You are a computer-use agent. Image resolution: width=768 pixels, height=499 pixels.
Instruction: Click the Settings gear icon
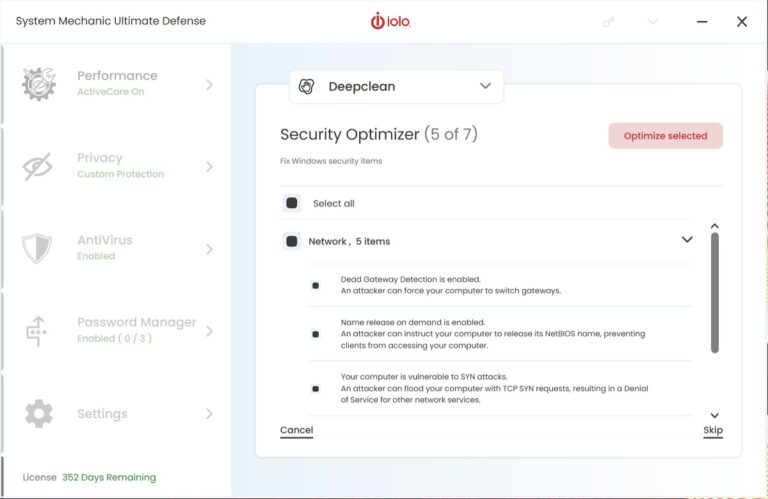point(38,413)
